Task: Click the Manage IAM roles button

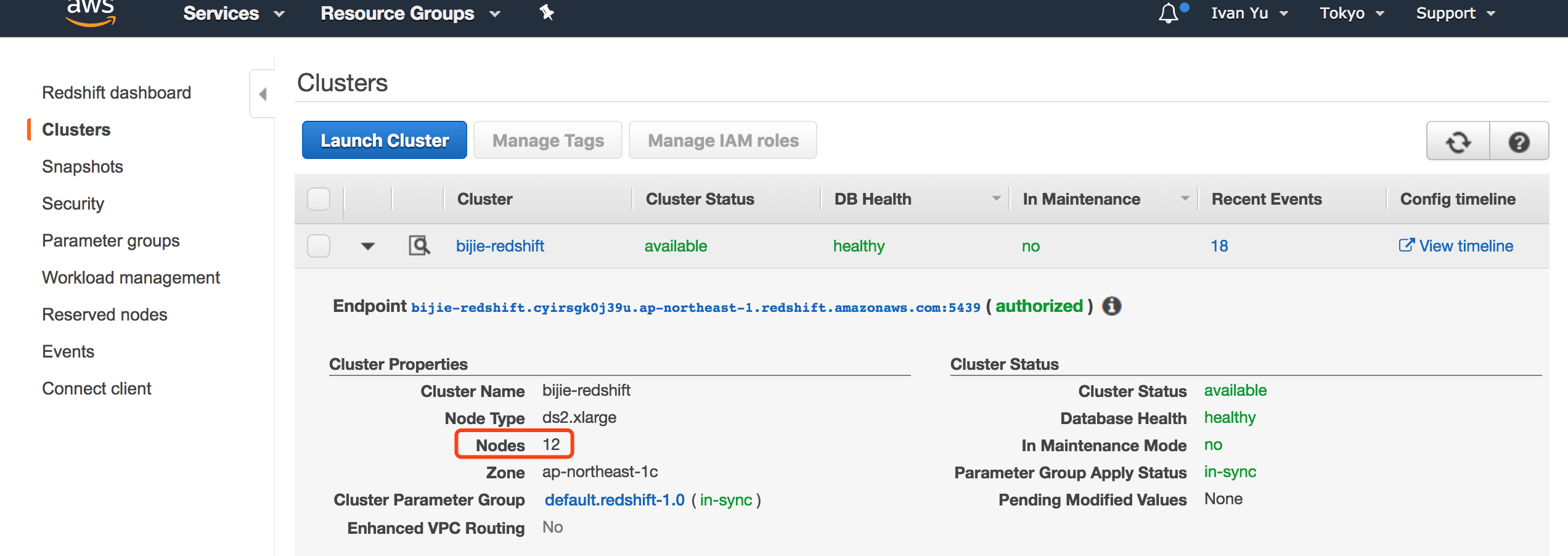Action: (x=723, y=141)
